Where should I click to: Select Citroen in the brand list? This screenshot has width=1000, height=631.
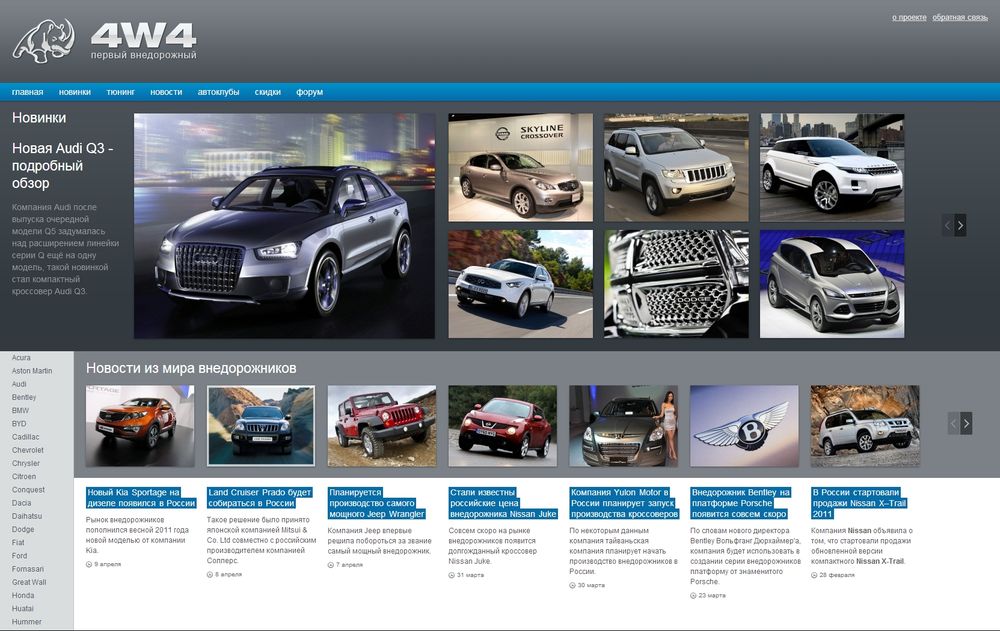24,477
